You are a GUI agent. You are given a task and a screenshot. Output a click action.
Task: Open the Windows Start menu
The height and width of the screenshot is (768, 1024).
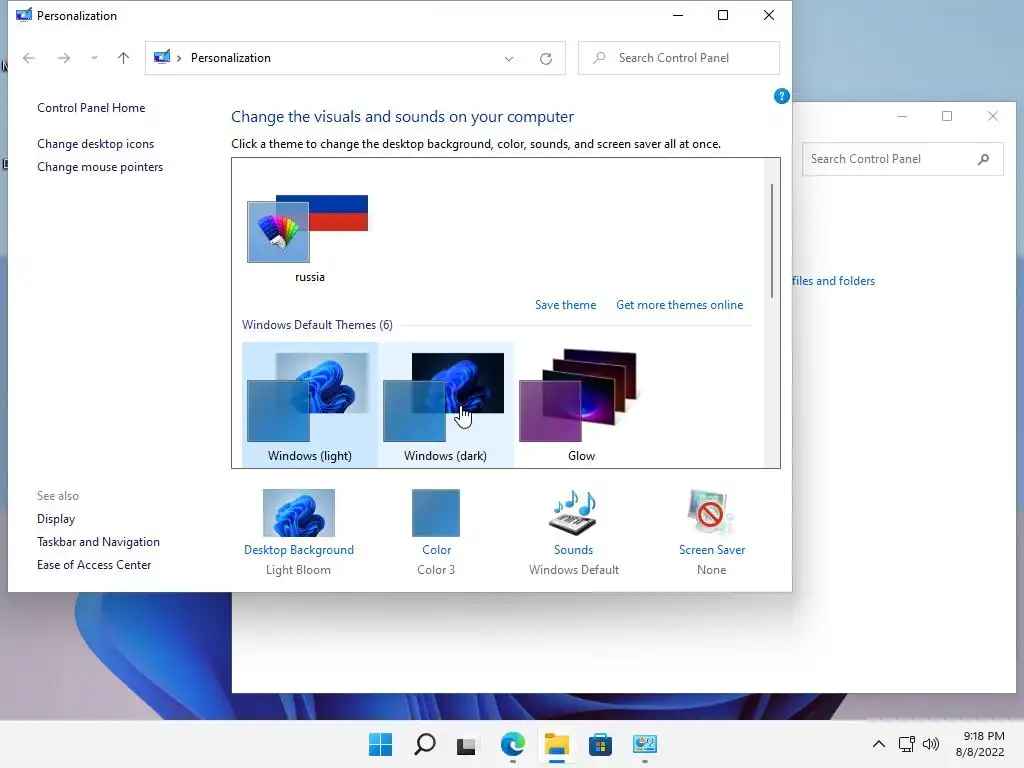(x=381, y=744)
